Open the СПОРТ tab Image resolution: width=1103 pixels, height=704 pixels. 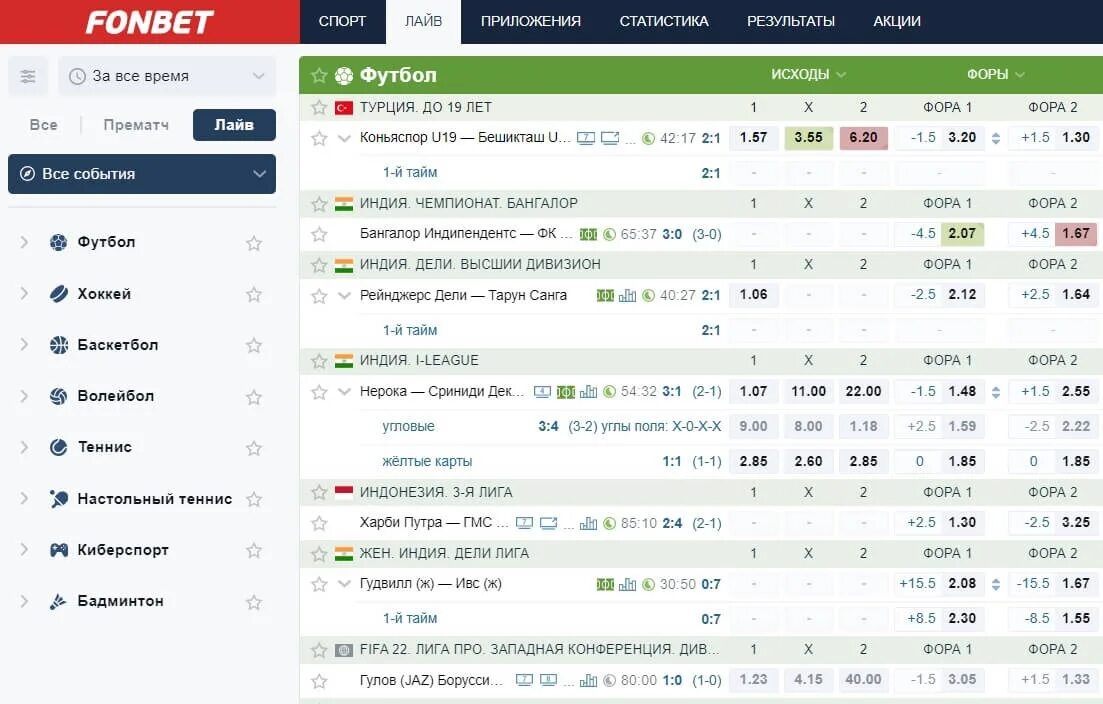pyautogui.click(x=343, y=21)
